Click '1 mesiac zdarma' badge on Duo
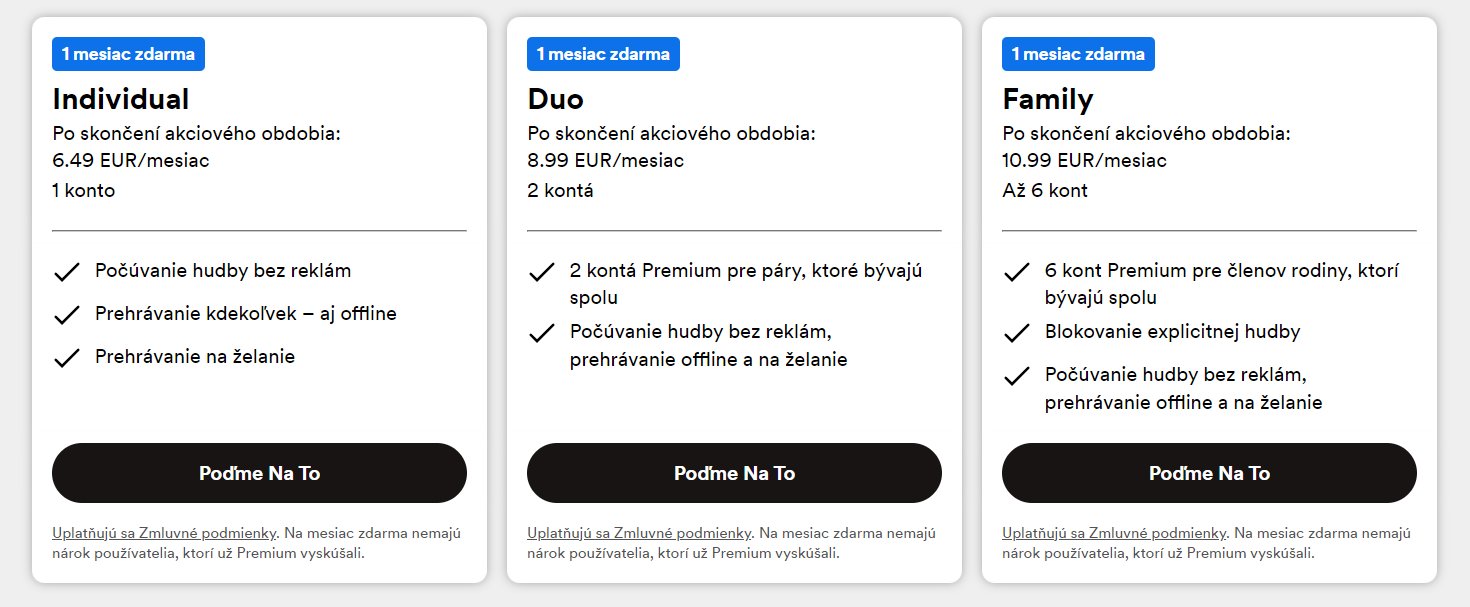 point(603,54)
